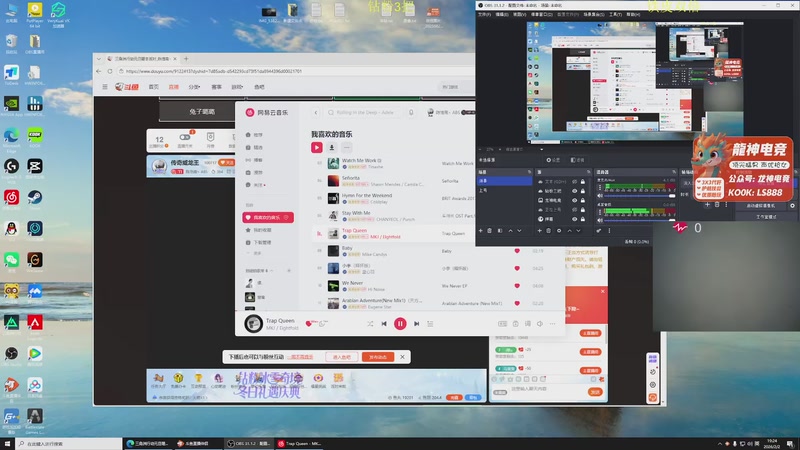Screen dimensions: 800x450
Task: Toggle the heart on the We Never row
Action: point(517,286)
